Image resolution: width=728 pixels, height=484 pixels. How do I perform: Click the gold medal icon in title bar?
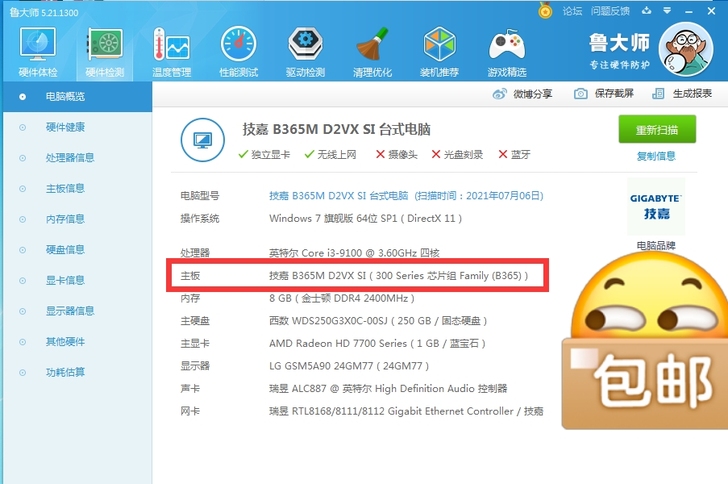[545, 10]
